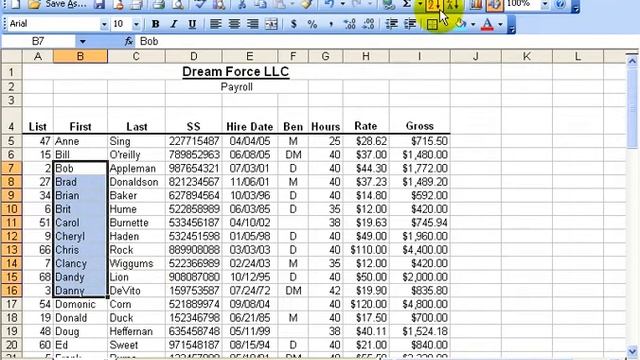640x360 pixels.
Task: Apply Borders with the grid icon
Action: 432,24
